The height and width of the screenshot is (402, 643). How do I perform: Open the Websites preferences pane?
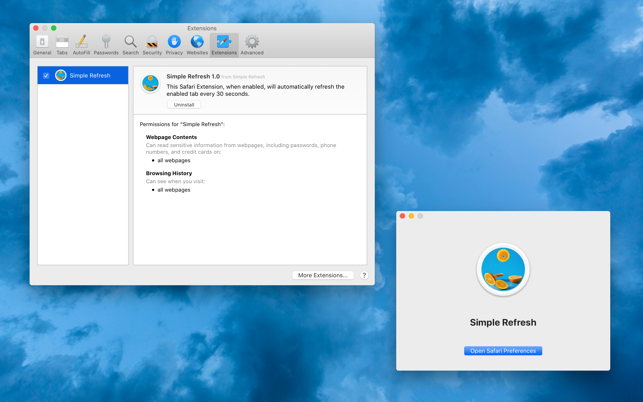pyautogui.click(x=197, y=45)
